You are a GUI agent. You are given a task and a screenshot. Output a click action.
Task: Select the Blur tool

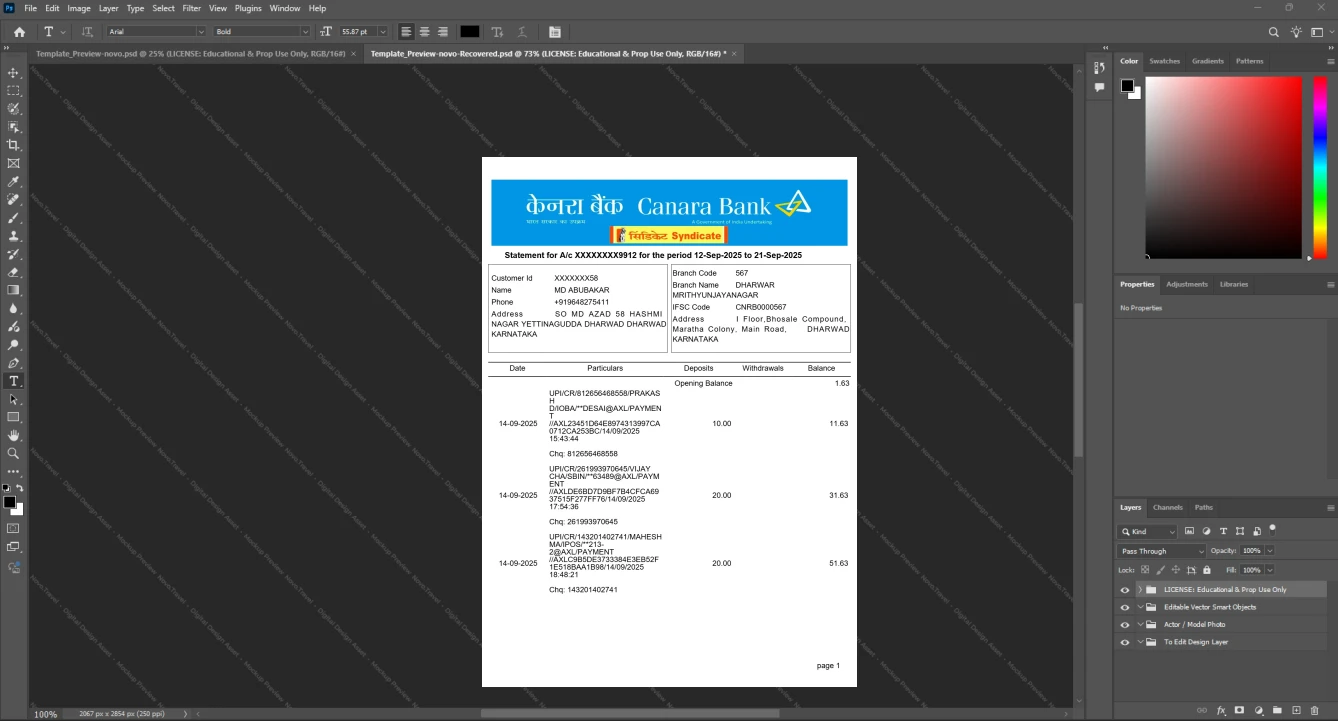(14, 308)
